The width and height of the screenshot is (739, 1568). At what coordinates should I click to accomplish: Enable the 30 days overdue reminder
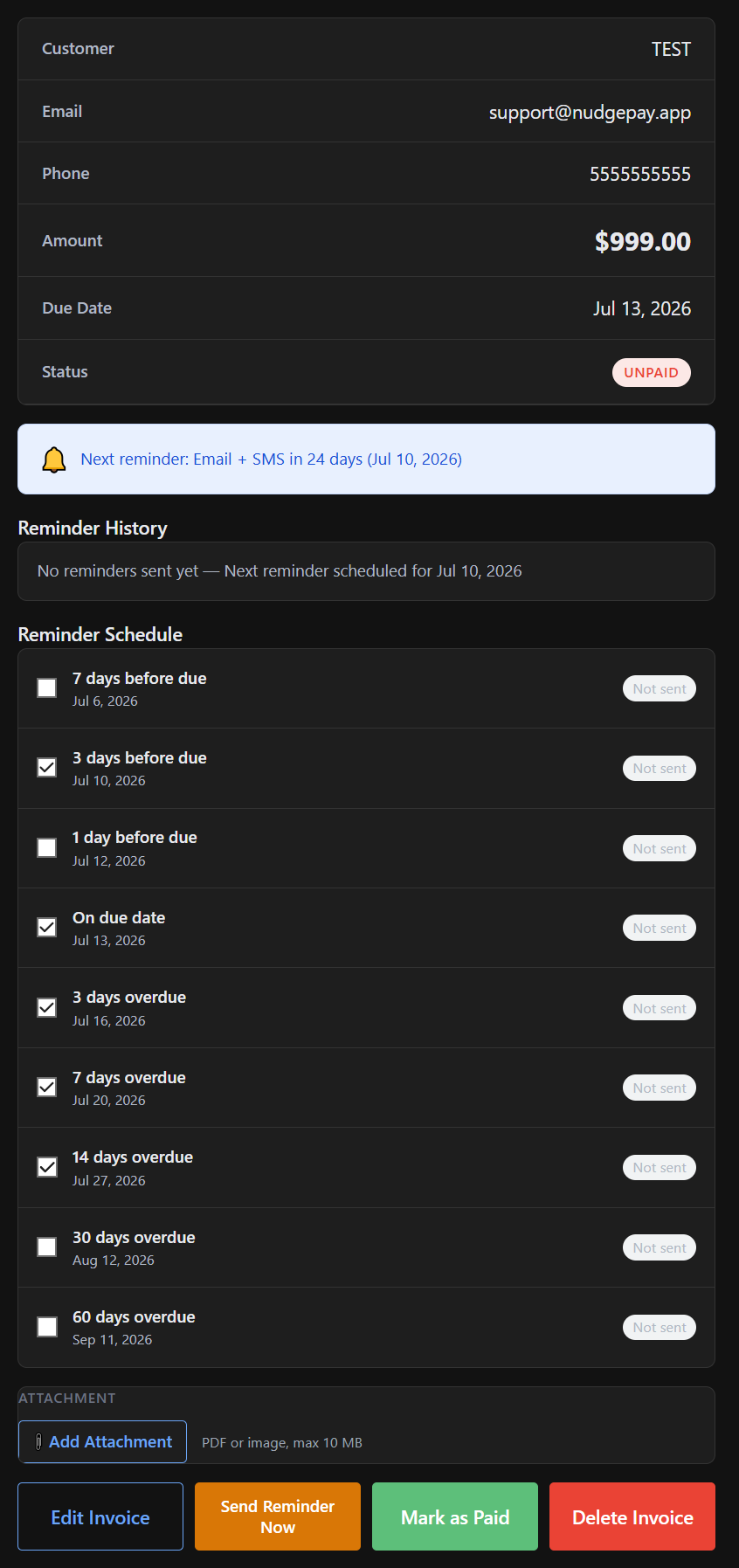click(47, 1247)
